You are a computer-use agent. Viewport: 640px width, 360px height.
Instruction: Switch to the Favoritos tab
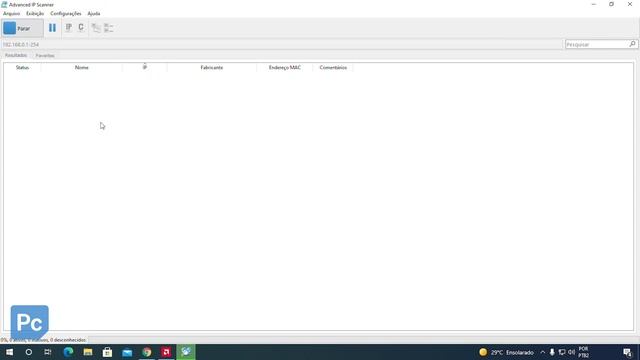pyautogui.click(x=45, y=55)
